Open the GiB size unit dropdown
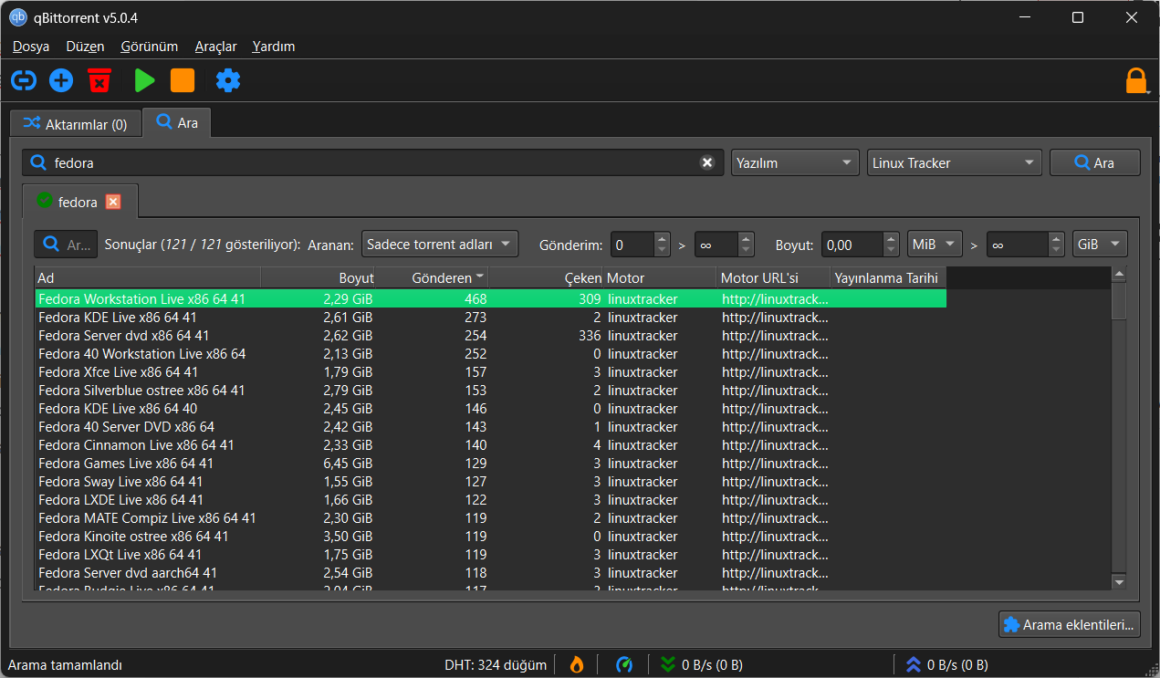The height and width of the screenshot is (678, 1160). click(1099, 244)
